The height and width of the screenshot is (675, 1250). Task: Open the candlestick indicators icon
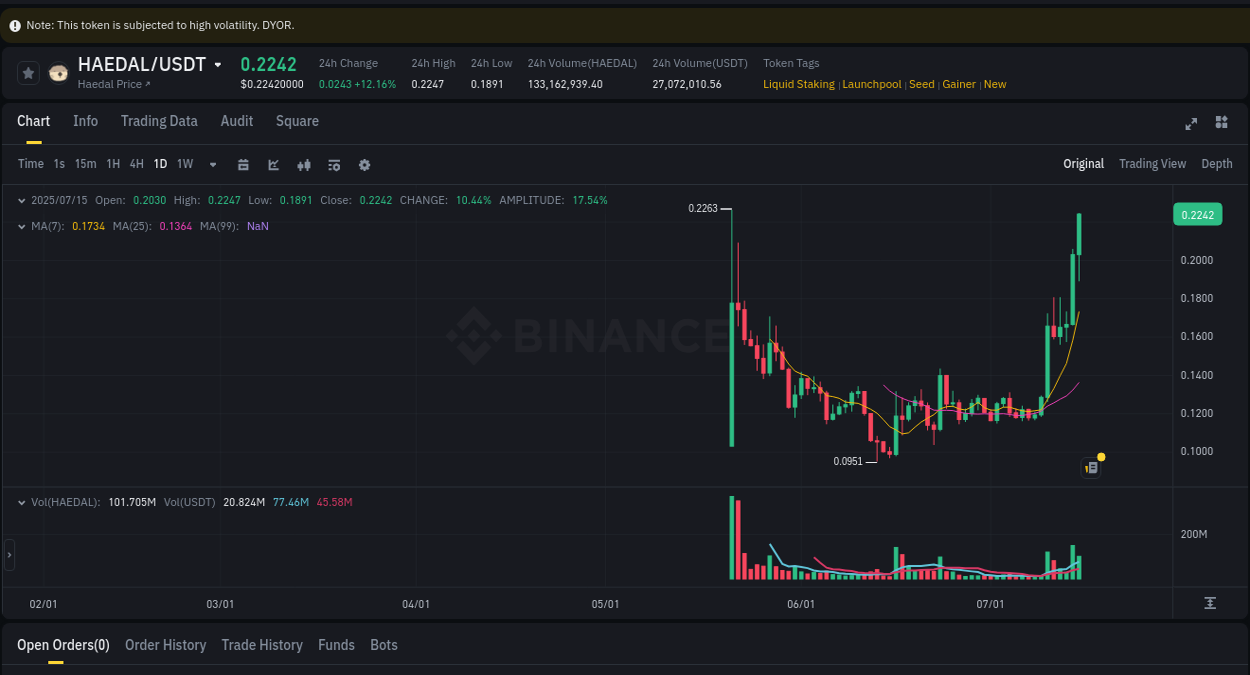(x=304, y=164)
